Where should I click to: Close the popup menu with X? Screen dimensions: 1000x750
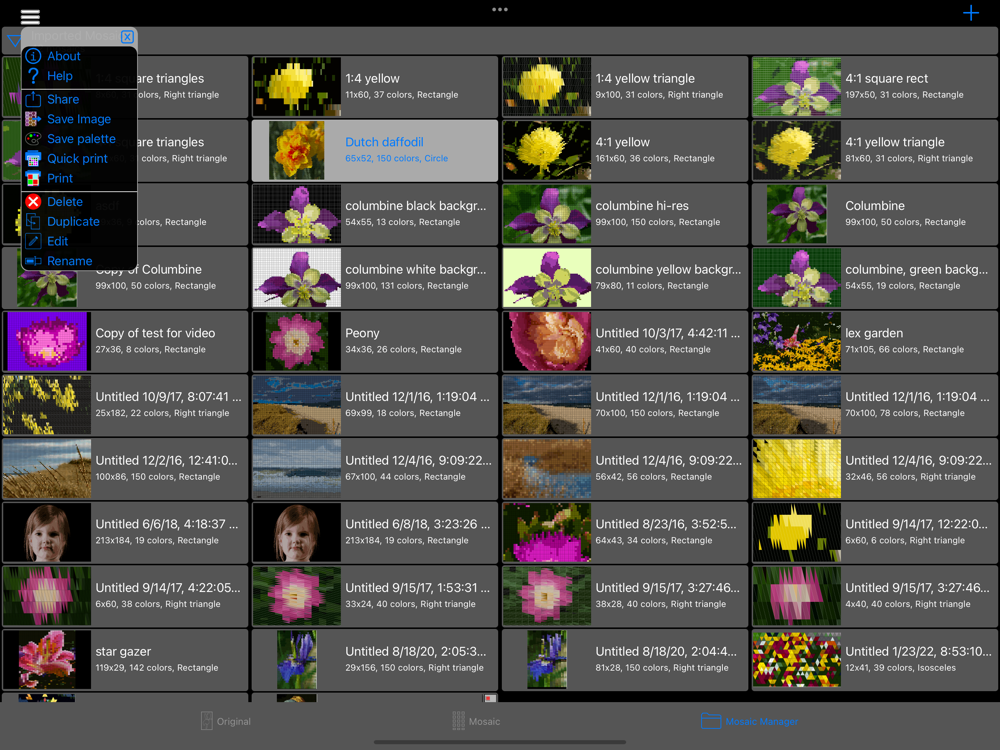pyautogui.click(x=127, y=36)
